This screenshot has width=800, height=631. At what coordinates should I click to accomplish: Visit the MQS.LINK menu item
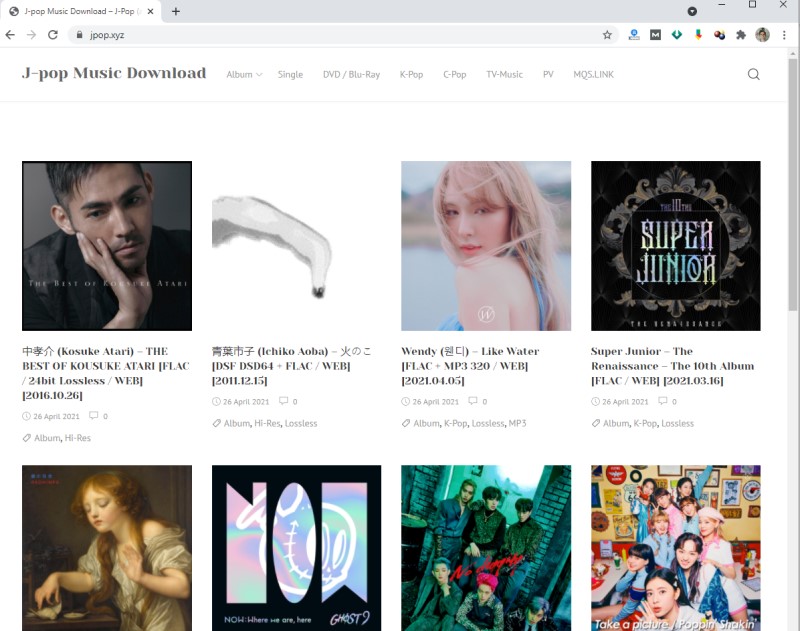click(x=593, y=74)
